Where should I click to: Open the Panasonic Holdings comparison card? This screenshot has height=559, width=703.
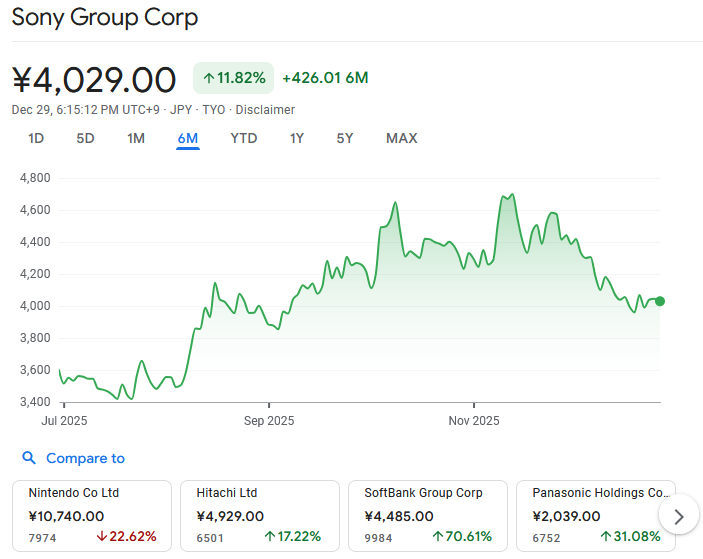pos(596,516)
